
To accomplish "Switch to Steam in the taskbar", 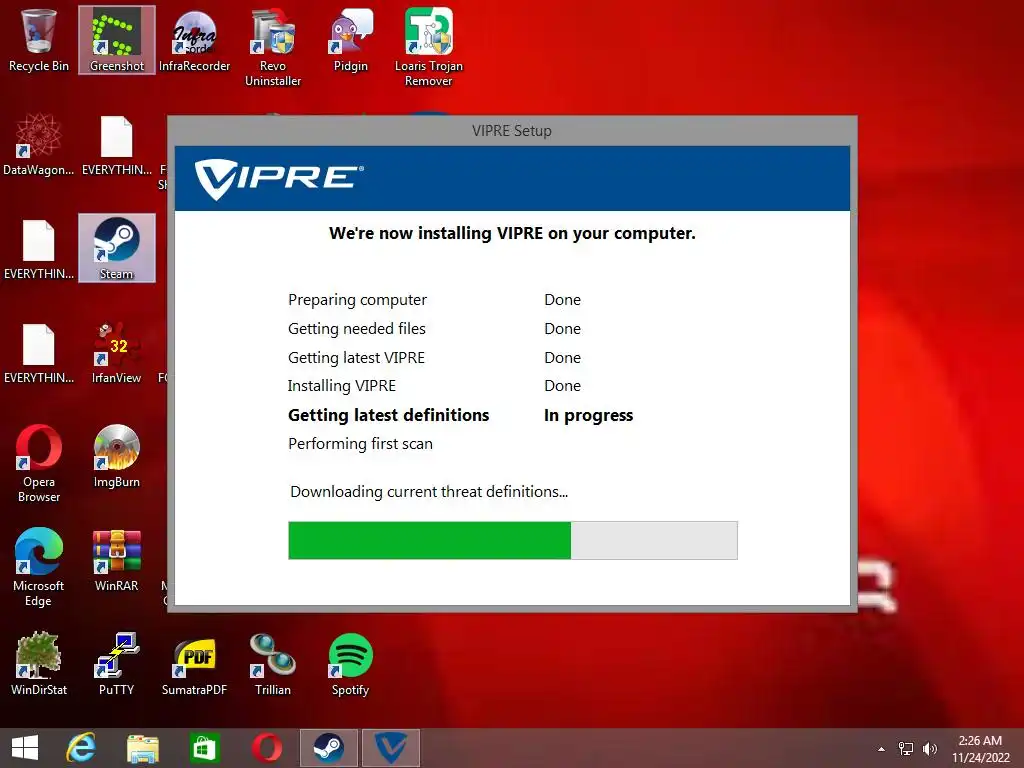I will (x=328, y=748).
